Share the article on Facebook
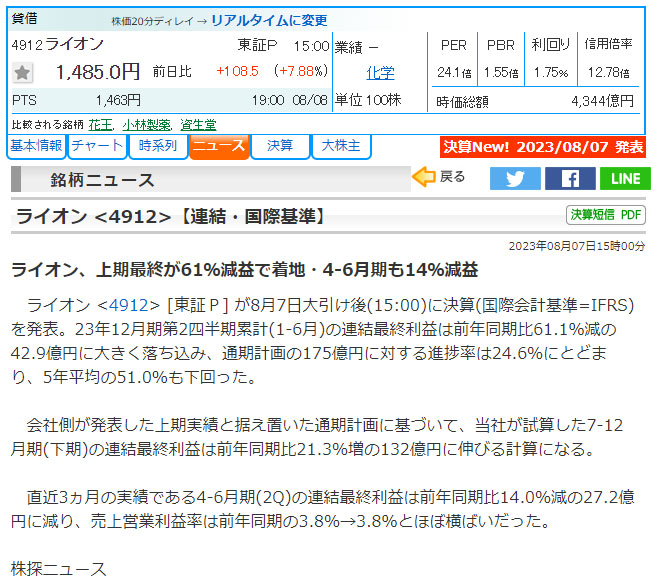This screenshot has height=585, width=651. coord(570,178)
